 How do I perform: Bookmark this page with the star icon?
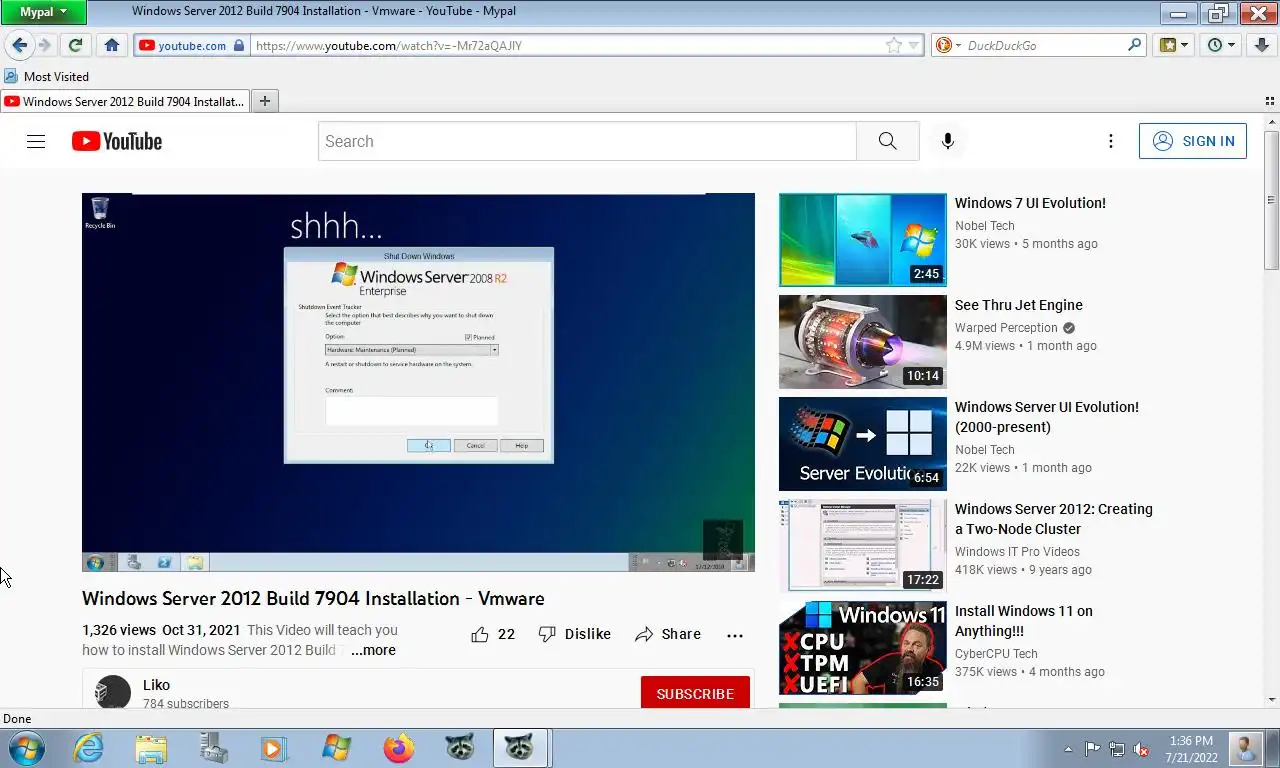(894, 45)
